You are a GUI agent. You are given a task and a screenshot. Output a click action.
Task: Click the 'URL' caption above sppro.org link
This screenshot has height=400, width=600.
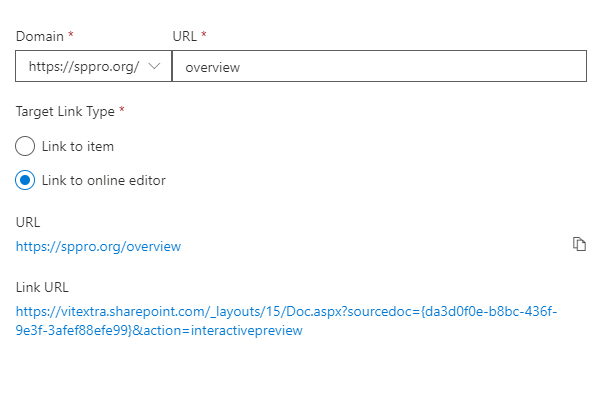pyautogui.click(x=28, y=222)
